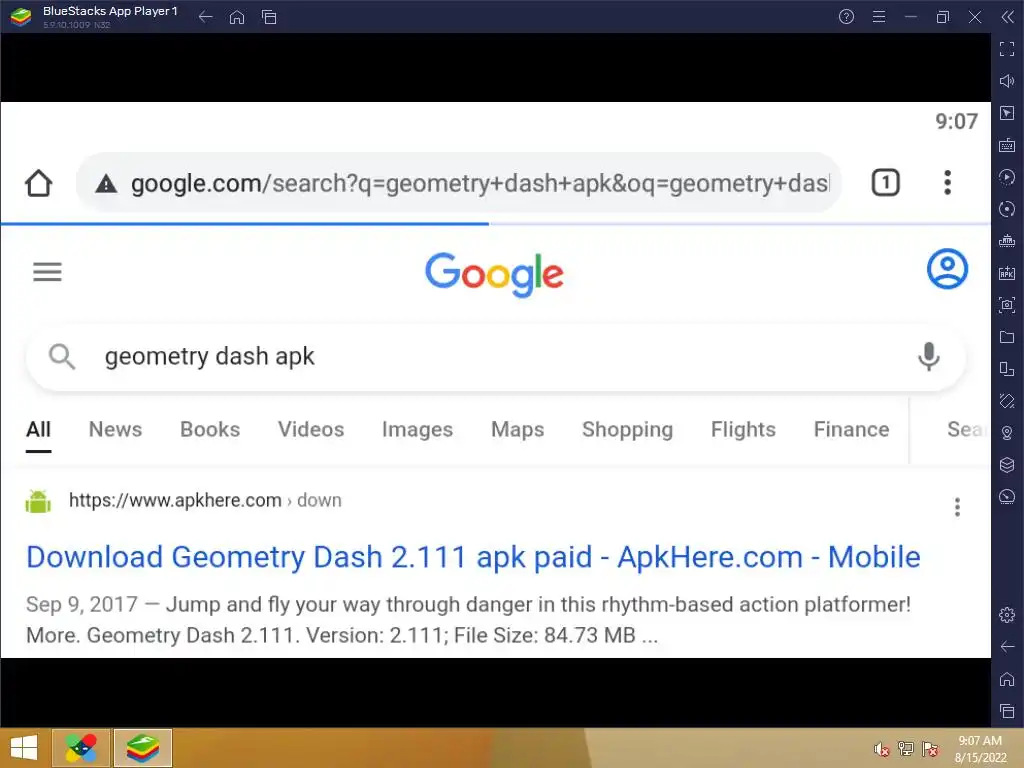Click BlueStacks X taskbar icon

(x=81, y=748)
